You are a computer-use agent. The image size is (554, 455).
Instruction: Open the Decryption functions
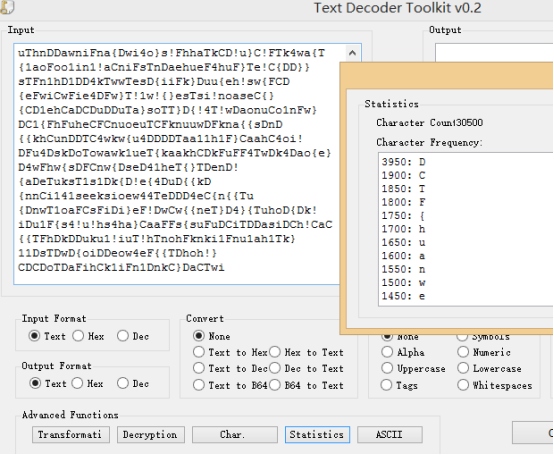(151, 435)
